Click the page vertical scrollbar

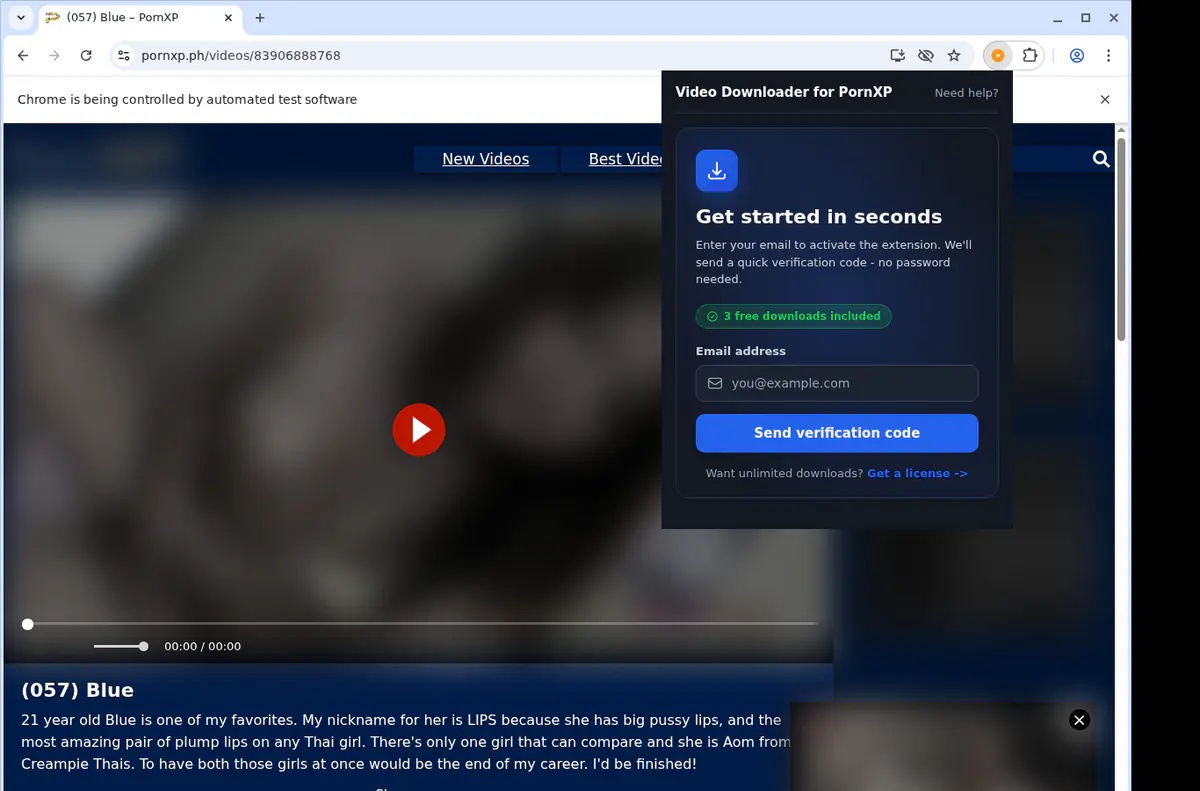(1122, 240)
